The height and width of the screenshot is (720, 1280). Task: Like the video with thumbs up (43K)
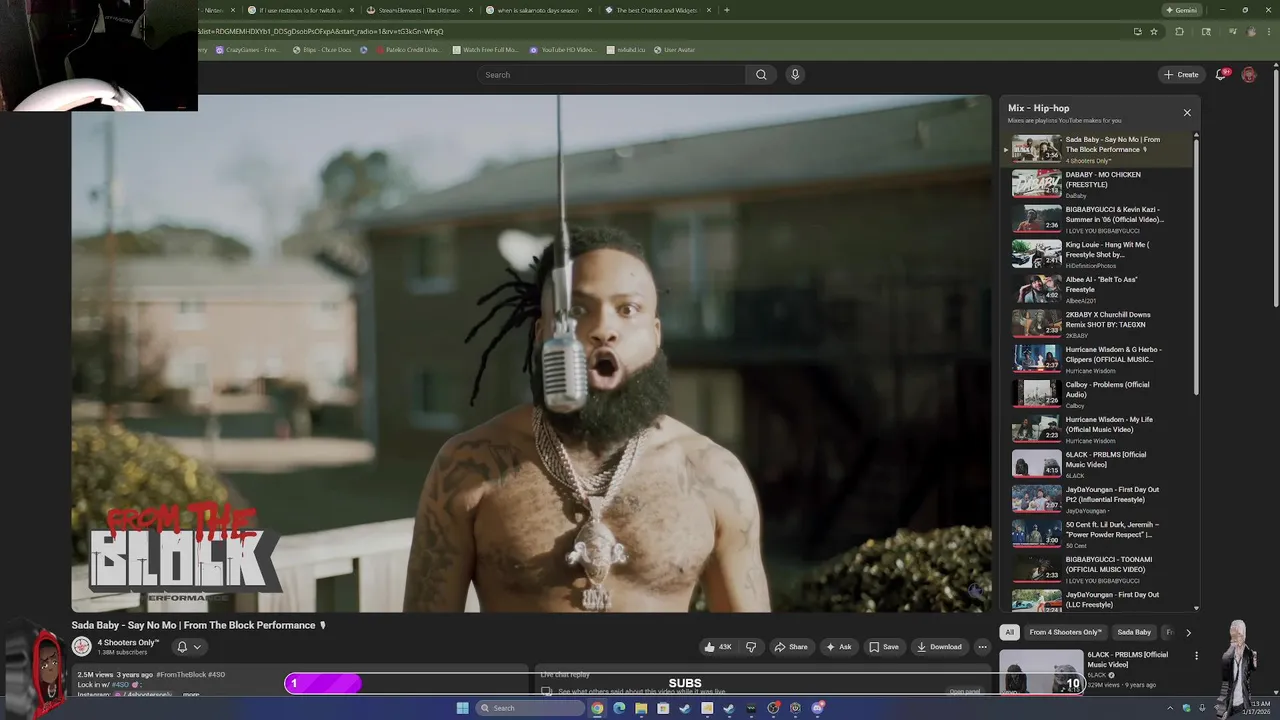click(x=718, y=647)
